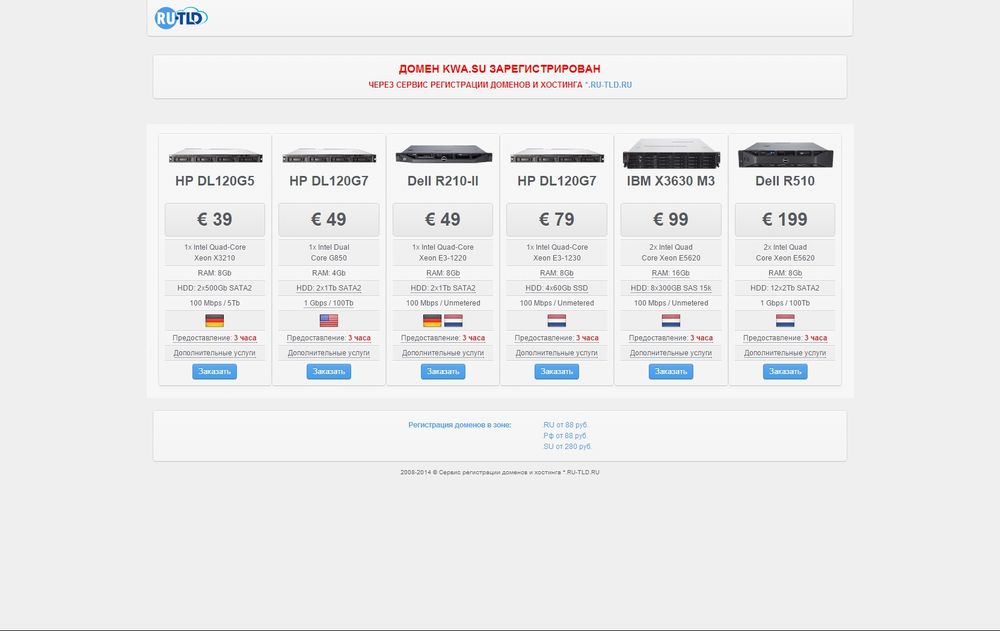Click the € 99 price box
Screen dimensions: 1000x631
coord(671,219)
